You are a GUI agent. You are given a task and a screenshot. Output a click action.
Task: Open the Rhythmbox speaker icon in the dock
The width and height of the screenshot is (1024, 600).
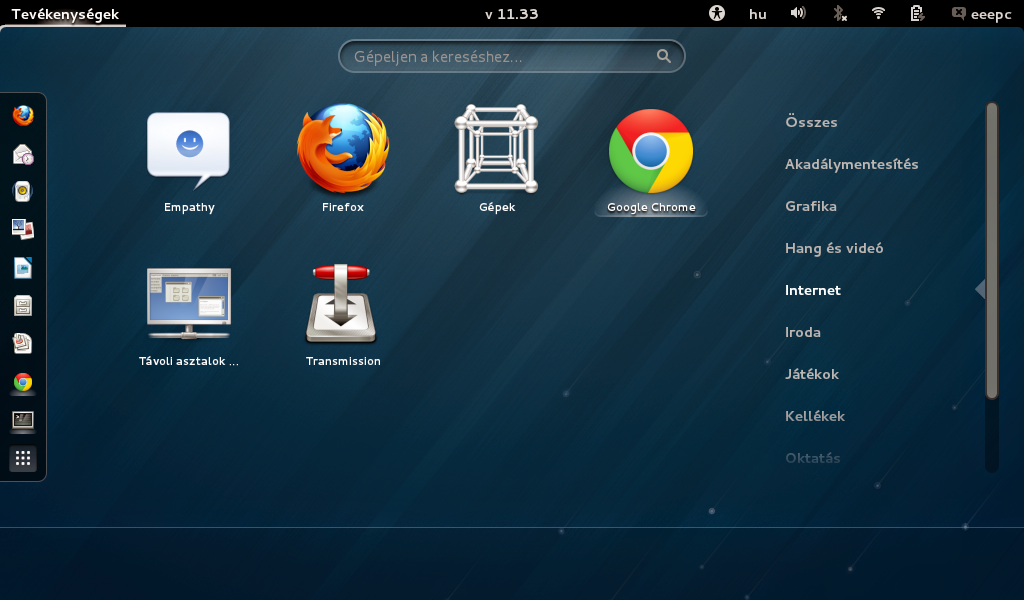pos(23,192)
